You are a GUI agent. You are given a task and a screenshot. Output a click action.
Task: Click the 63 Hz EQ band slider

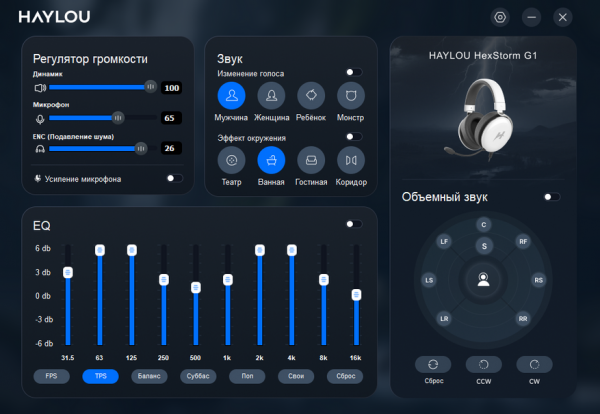coord(100,250)
